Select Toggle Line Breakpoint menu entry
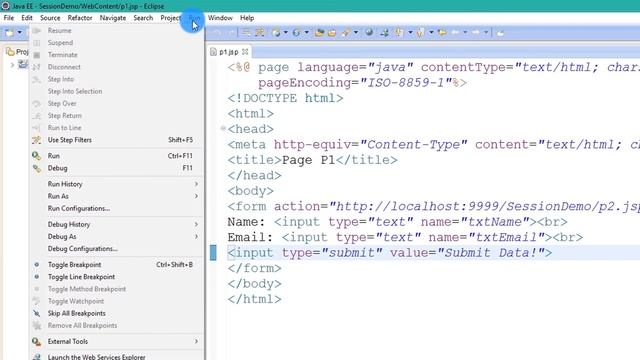This screenshot has height=360, width=640. [117, 277]
